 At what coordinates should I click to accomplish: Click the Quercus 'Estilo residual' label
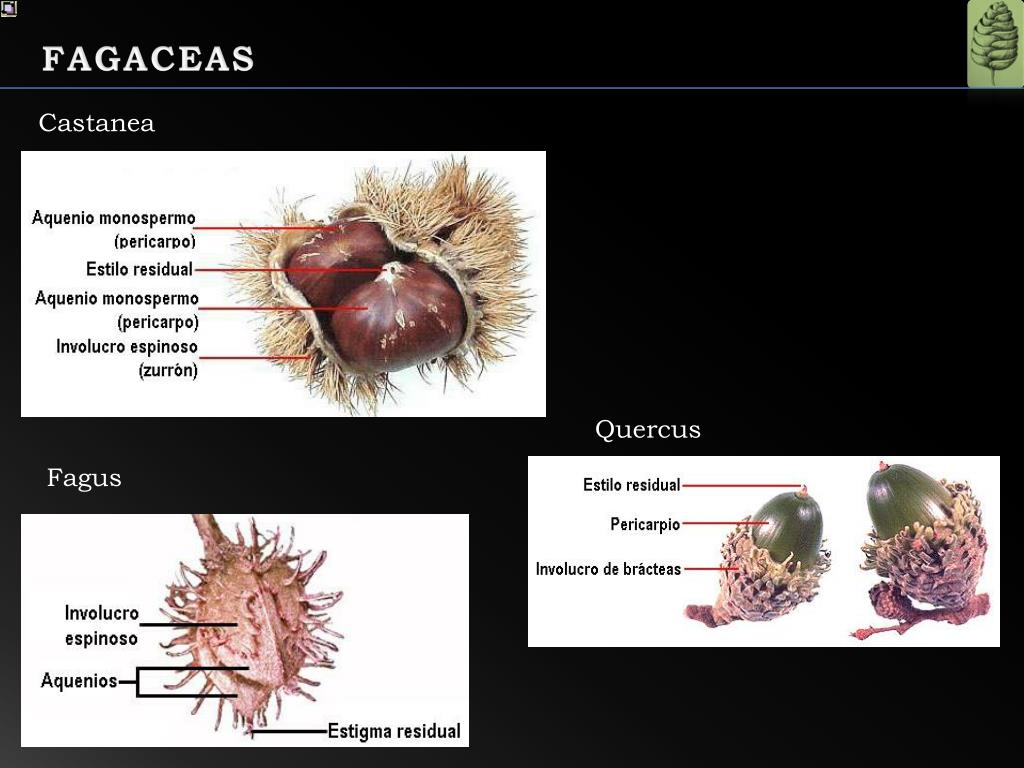[632, 485]
